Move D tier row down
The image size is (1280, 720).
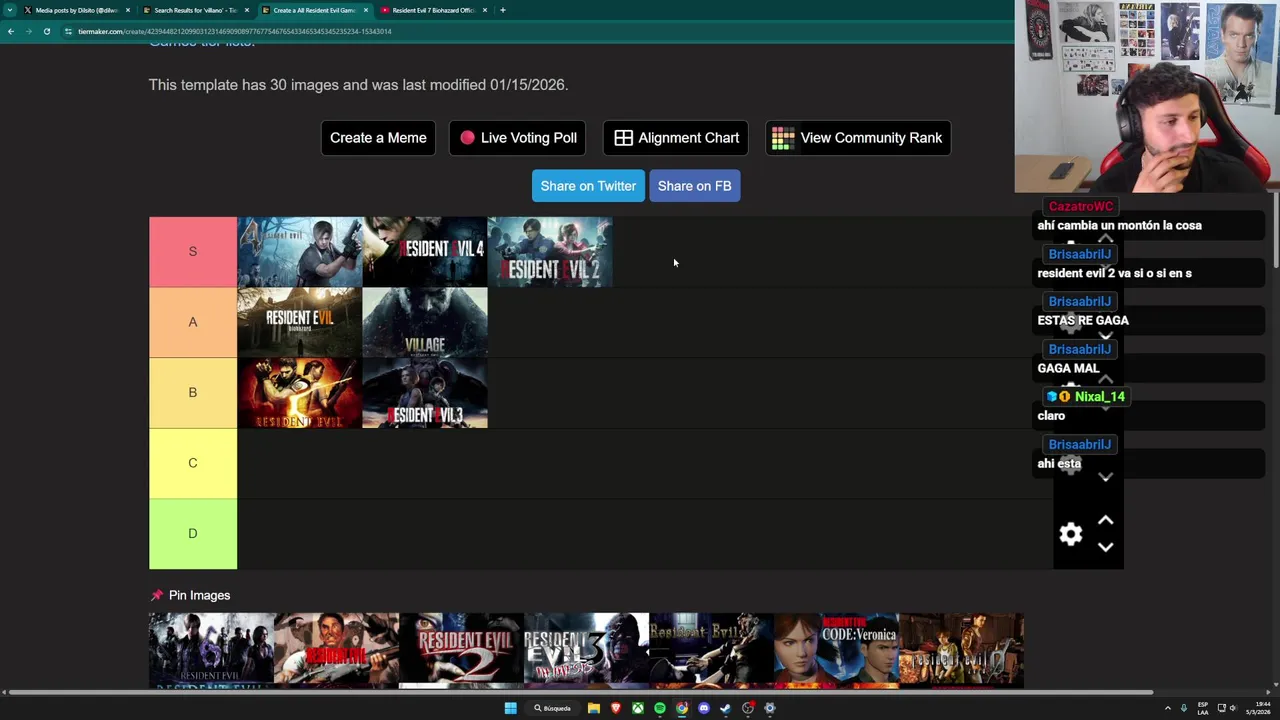tap(1105, 547)
